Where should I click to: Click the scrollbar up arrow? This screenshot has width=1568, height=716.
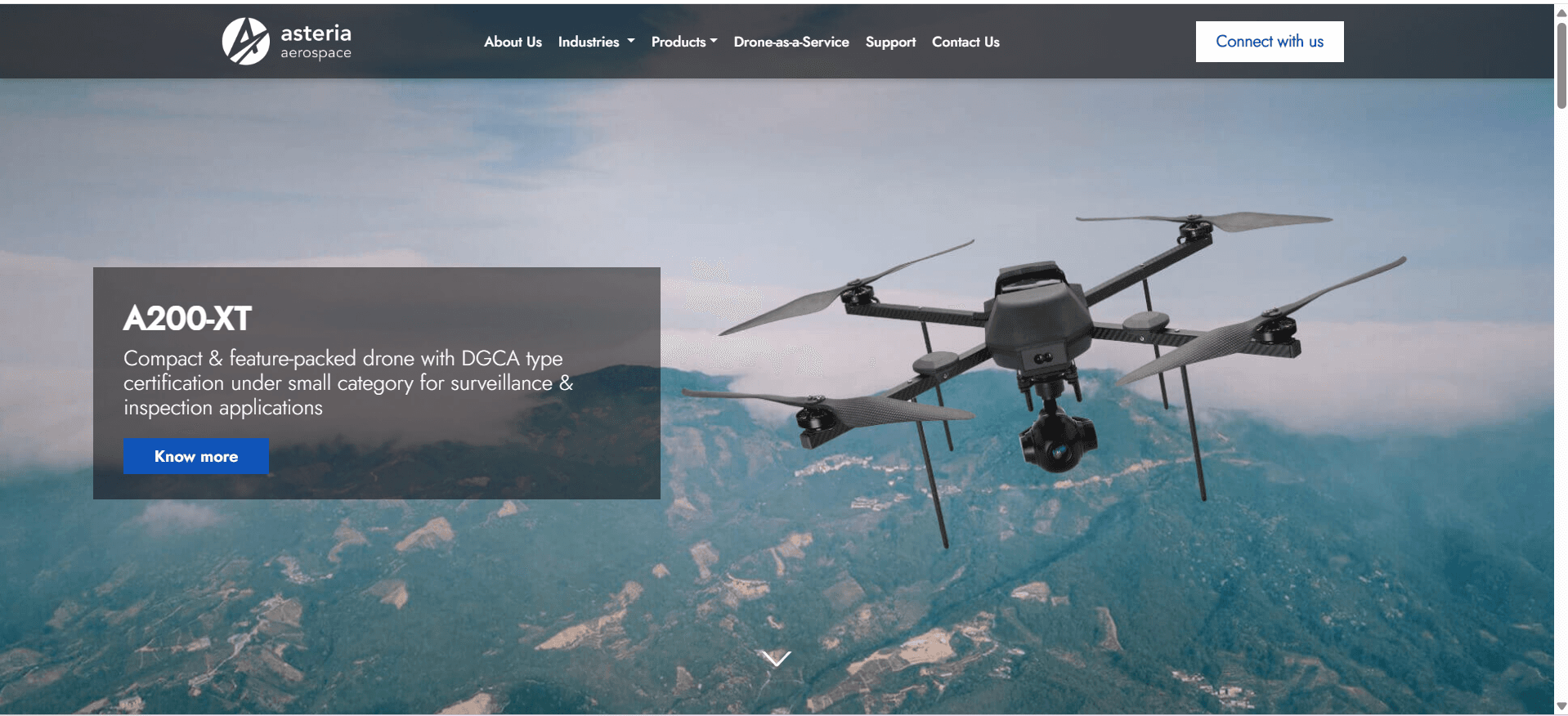(x=1561, y=12)
